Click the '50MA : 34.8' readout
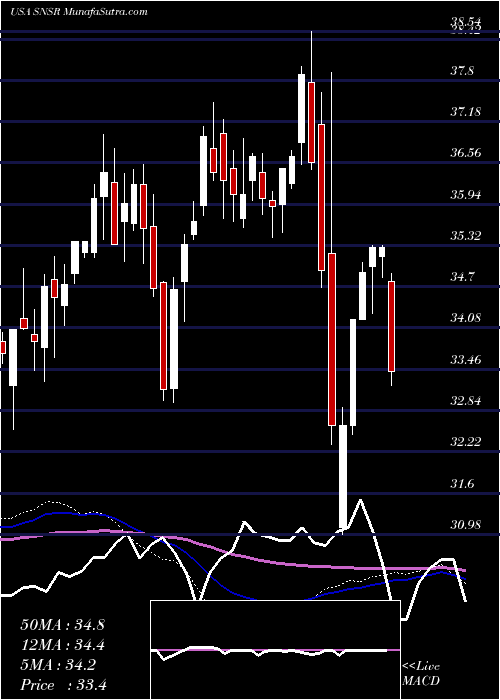Image resolution: width=500 pixels, height=700 pixels. click(x=62, y=625)
